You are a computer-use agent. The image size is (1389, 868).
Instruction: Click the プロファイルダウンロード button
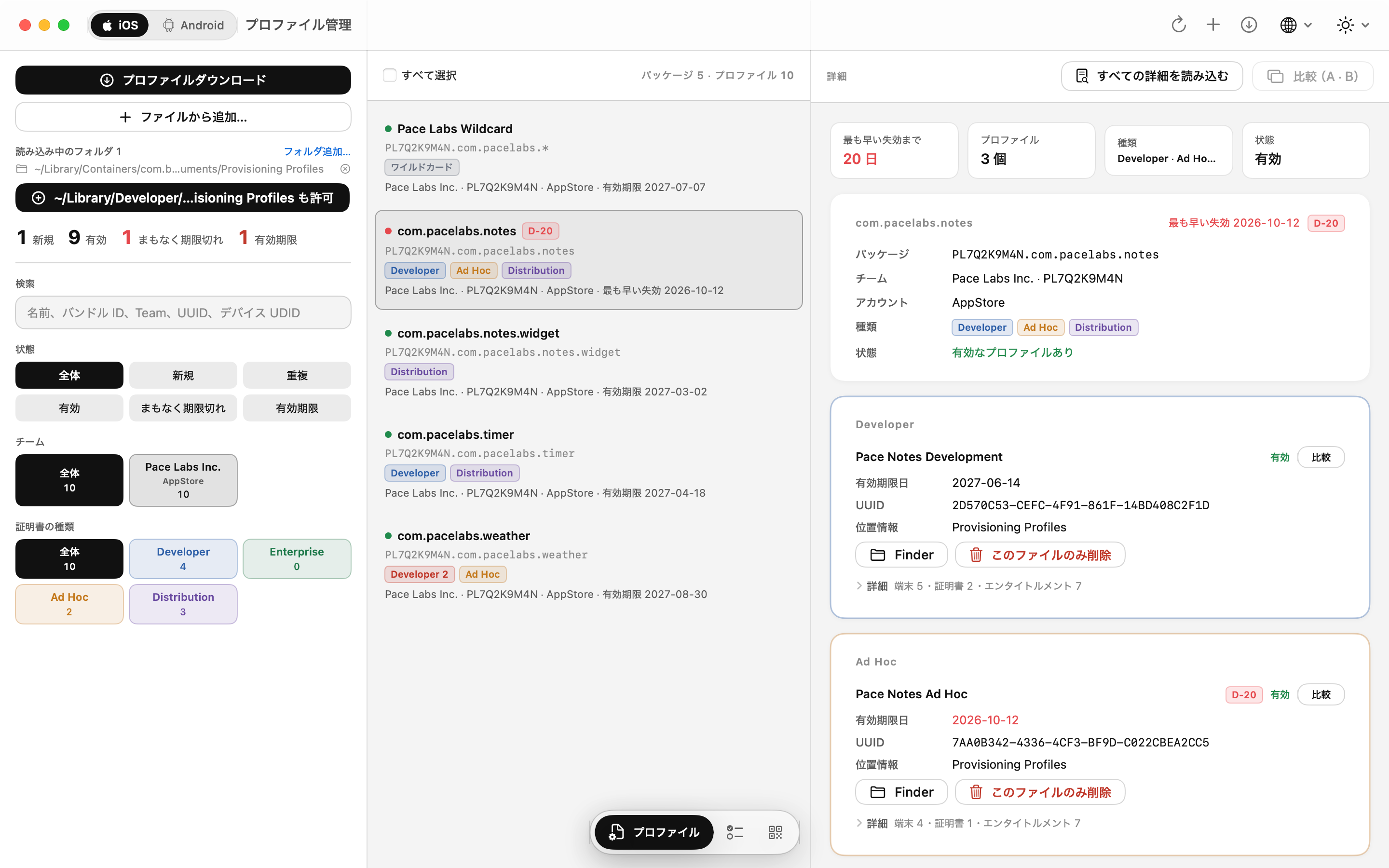coord(183,80)
